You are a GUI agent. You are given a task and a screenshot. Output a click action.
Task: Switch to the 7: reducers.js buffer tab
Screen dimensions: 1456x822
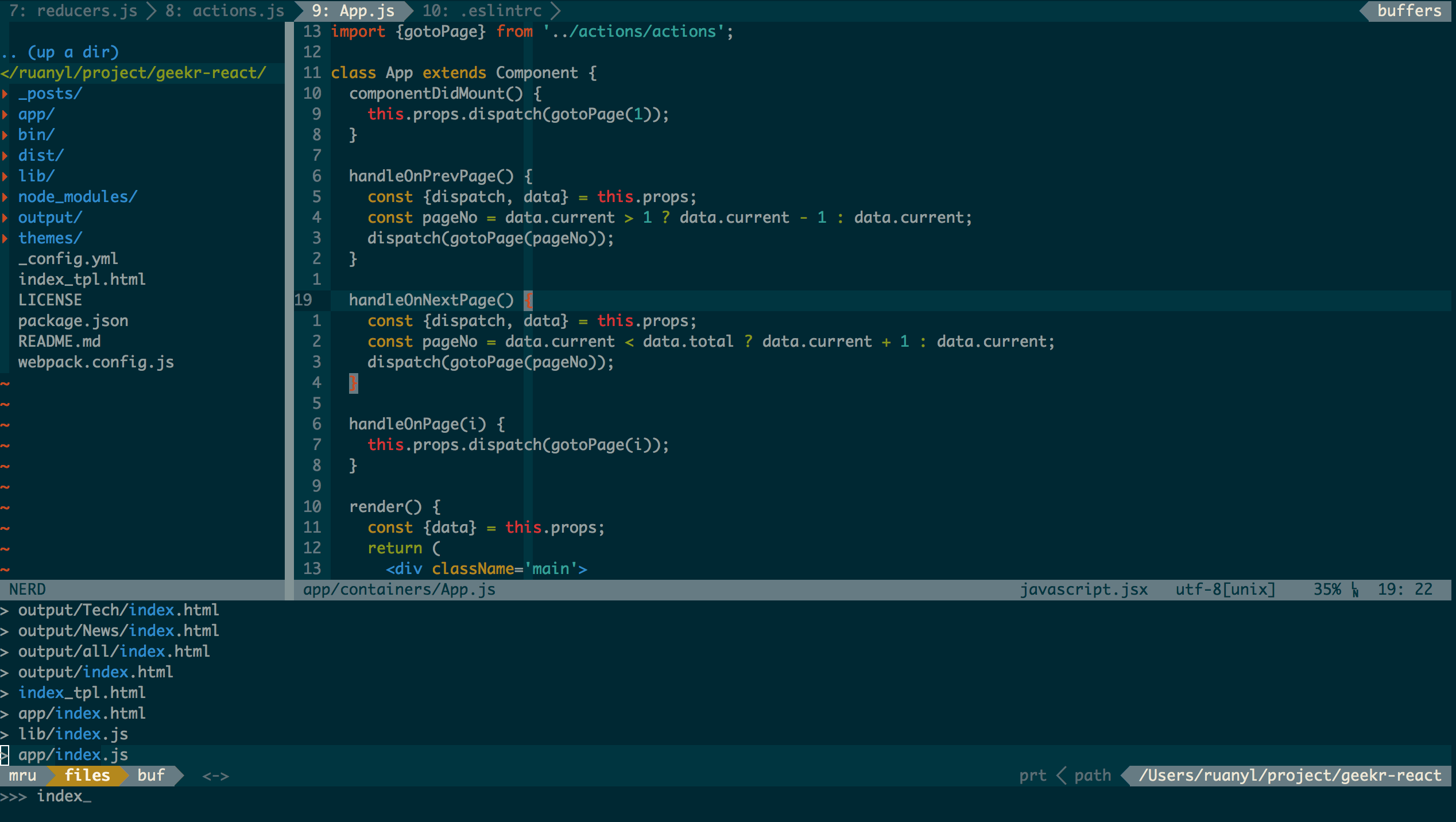pyautogui.click(x=73, y=11)
